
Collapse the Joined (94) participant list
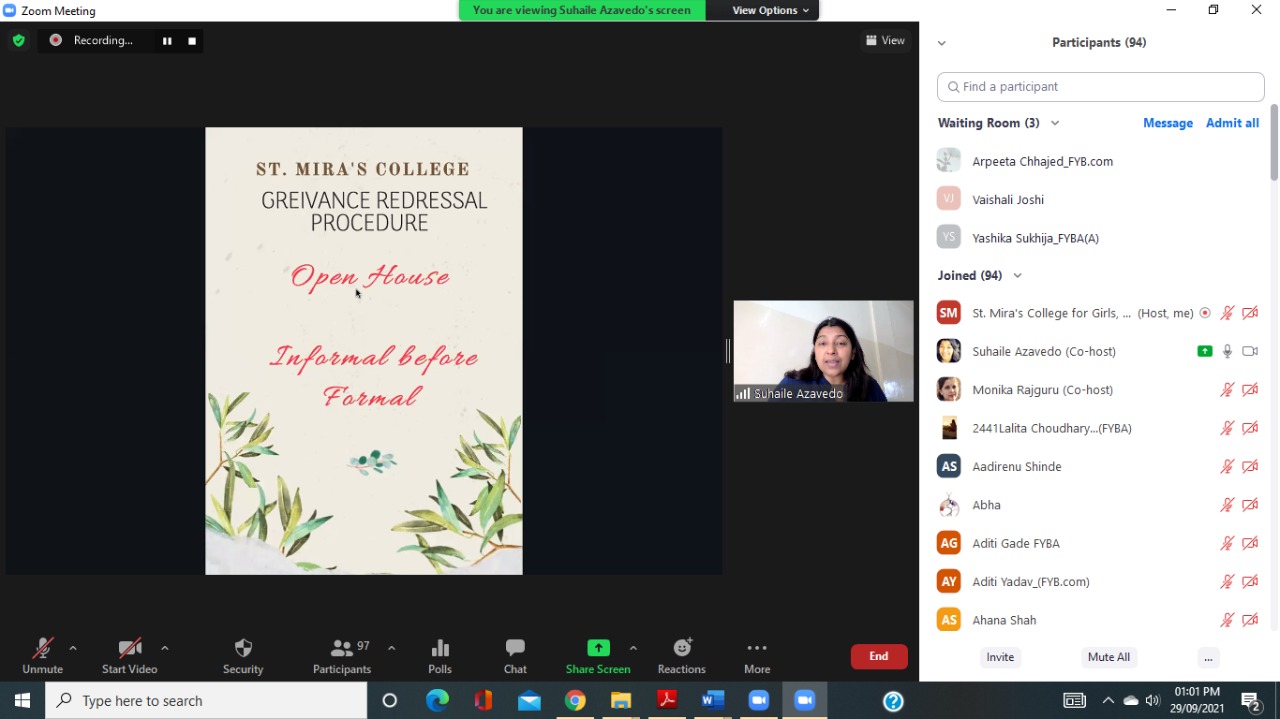(x=1018, y=276)
